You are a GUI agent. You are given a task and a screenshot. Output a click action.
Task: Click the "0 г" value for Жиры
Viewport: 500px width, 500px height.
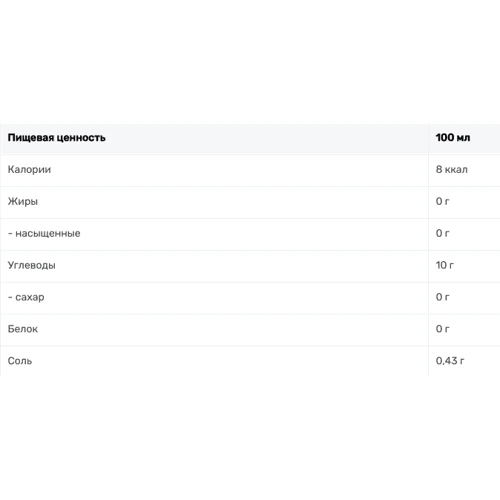click(x=442, y=201)
